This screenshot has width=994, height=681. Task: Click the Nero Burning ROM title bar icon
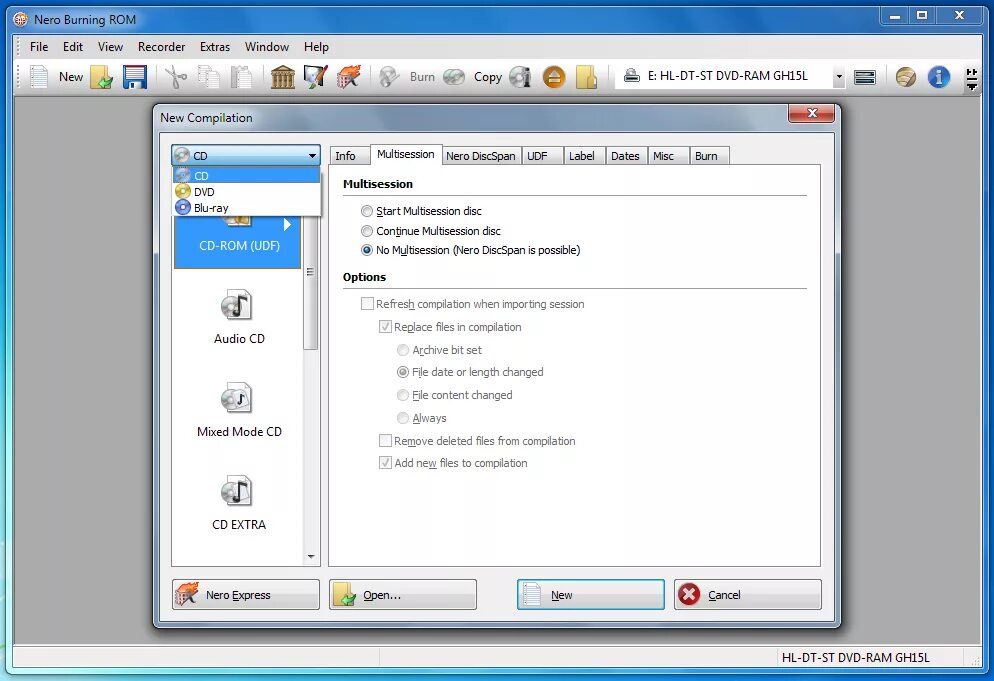(x=21, y=20)
